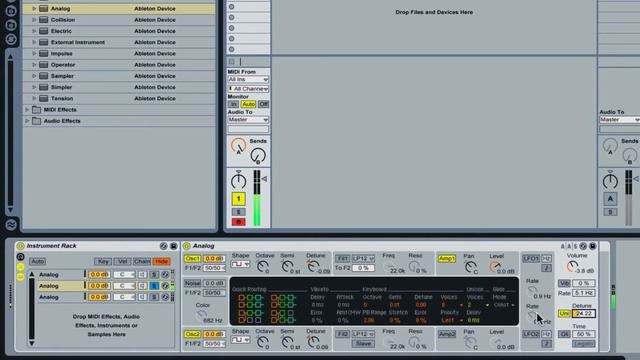Click LFO2 retrigger icon
The image size is (640, 360).
(547, 344)
